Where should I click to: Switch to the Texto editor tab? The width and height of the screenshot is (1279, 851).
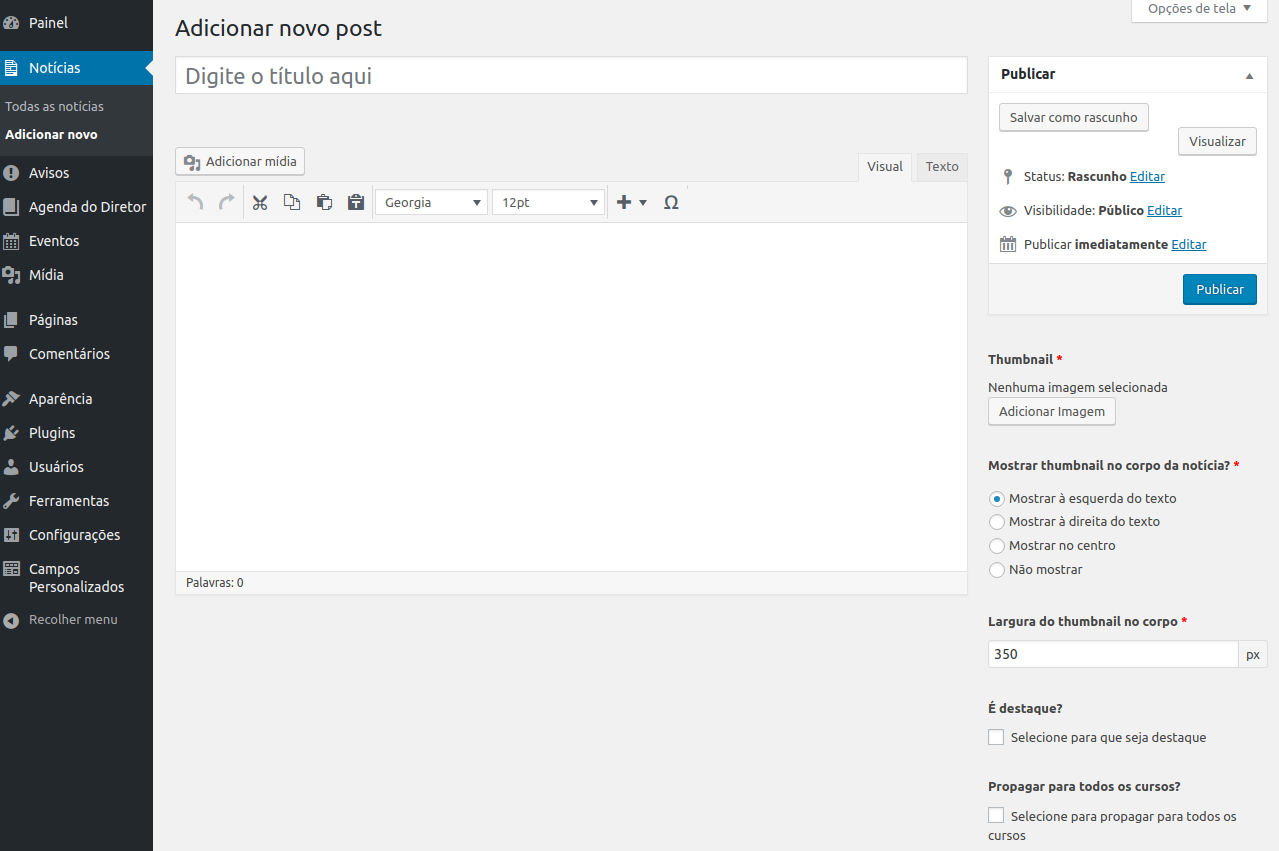941,167
